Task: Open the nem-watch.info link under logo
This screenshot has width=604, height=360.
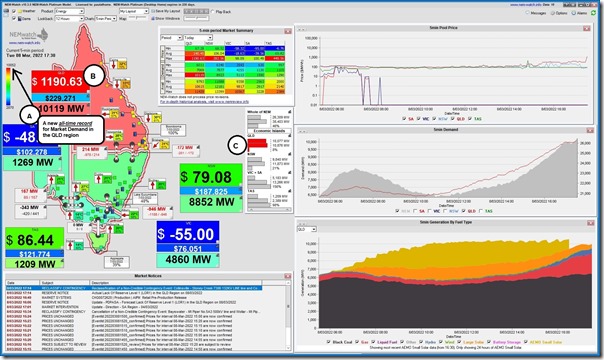Action: pos(25,43)
